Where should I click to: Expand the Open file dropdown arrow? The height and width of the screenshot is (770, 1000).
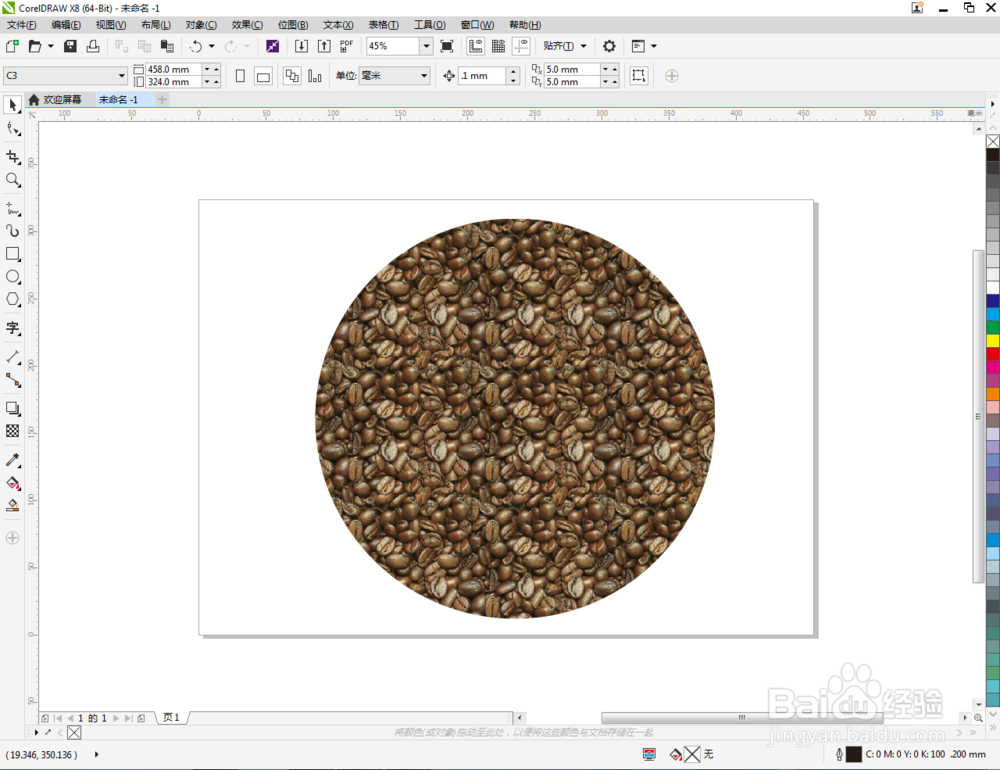point(51,46)
